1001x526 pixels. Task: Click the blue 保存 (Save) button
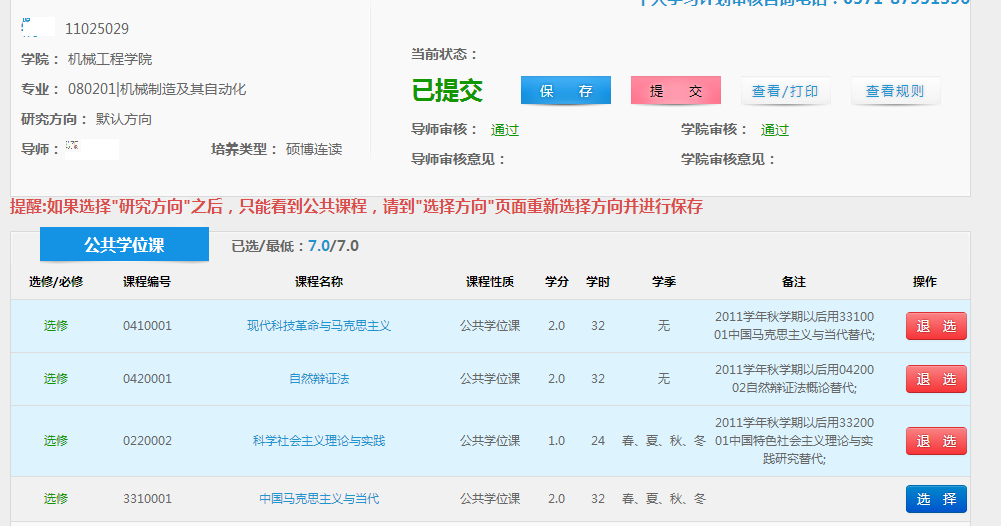566,91
